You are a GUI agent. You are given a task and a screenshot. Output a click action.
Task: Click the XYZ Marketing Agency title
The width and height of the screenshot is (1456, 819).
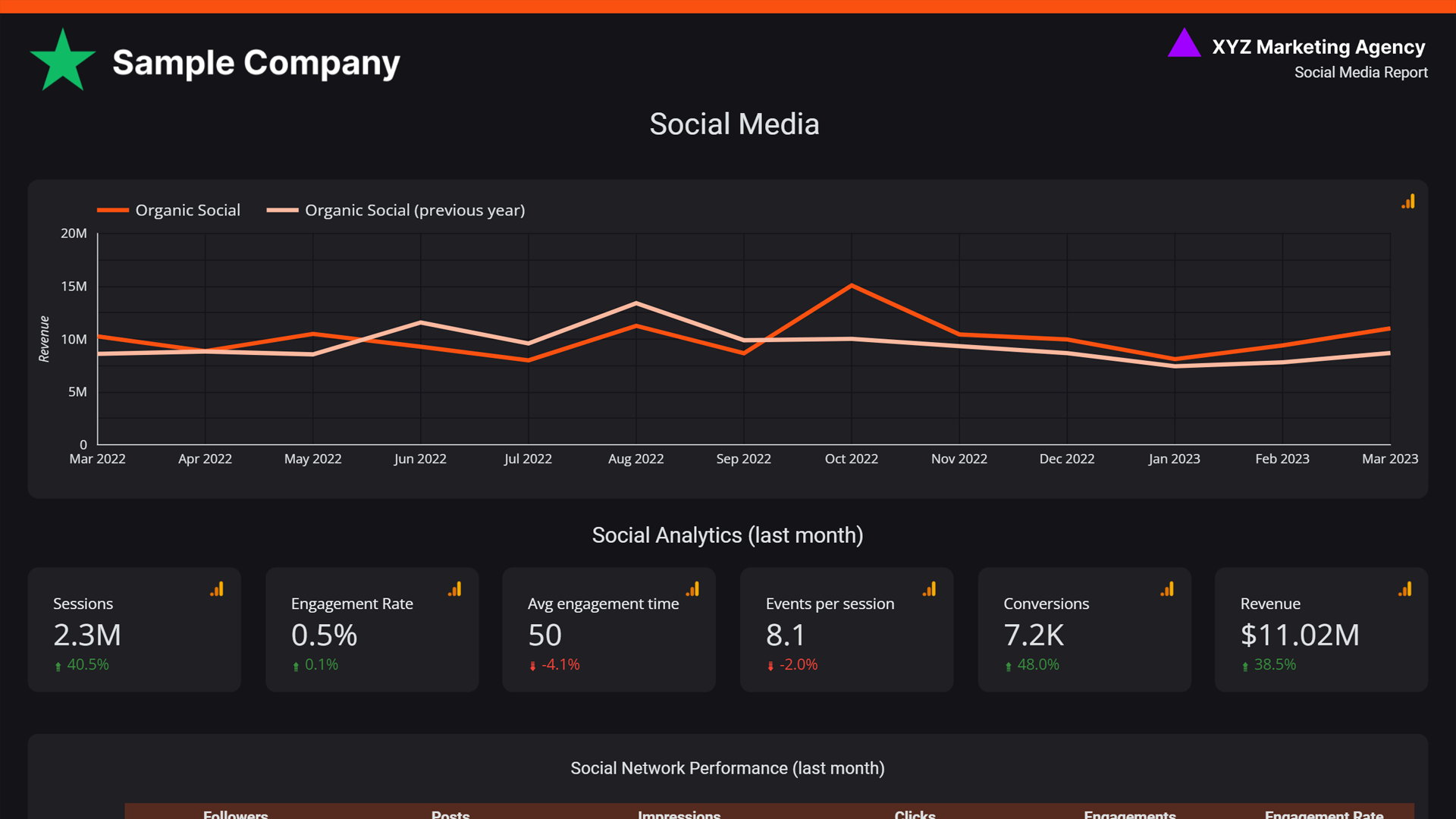tap(1318, 47)
